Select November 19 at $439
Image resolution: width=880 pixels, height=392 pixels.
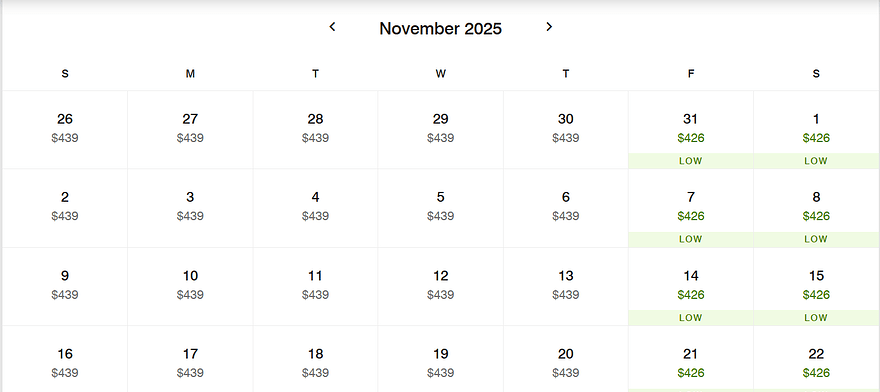point(441,359)
